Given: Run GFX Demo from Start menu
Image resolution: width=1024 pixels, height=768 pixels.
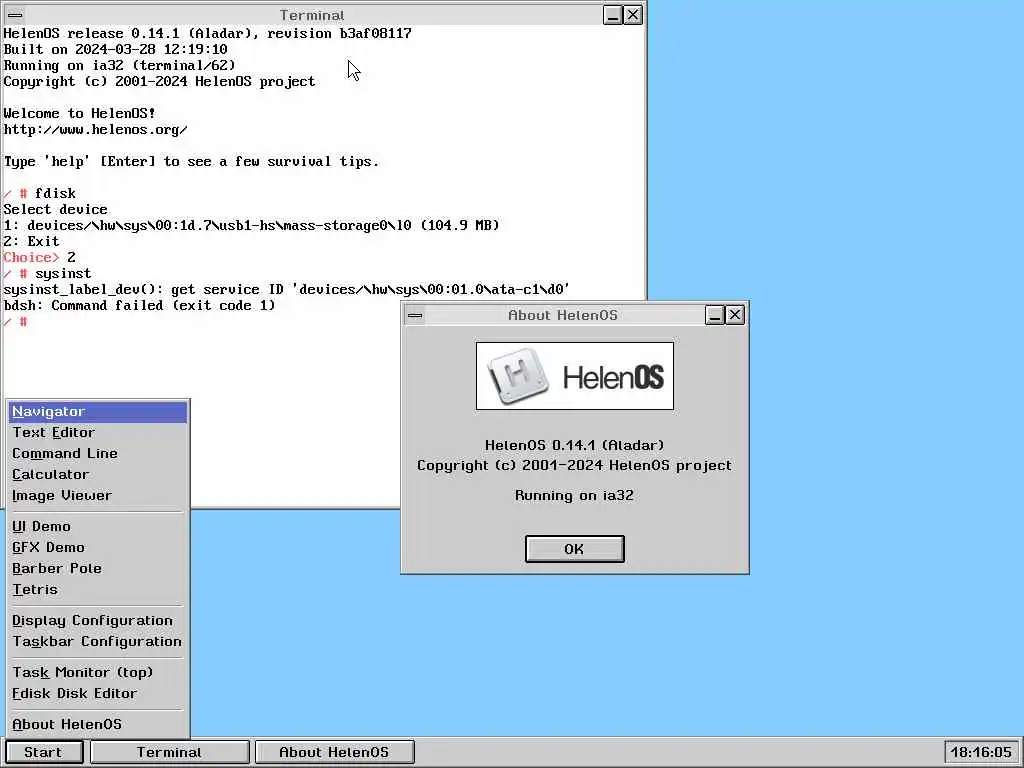Looking at the screenshot, I should [x=98, y=547].
